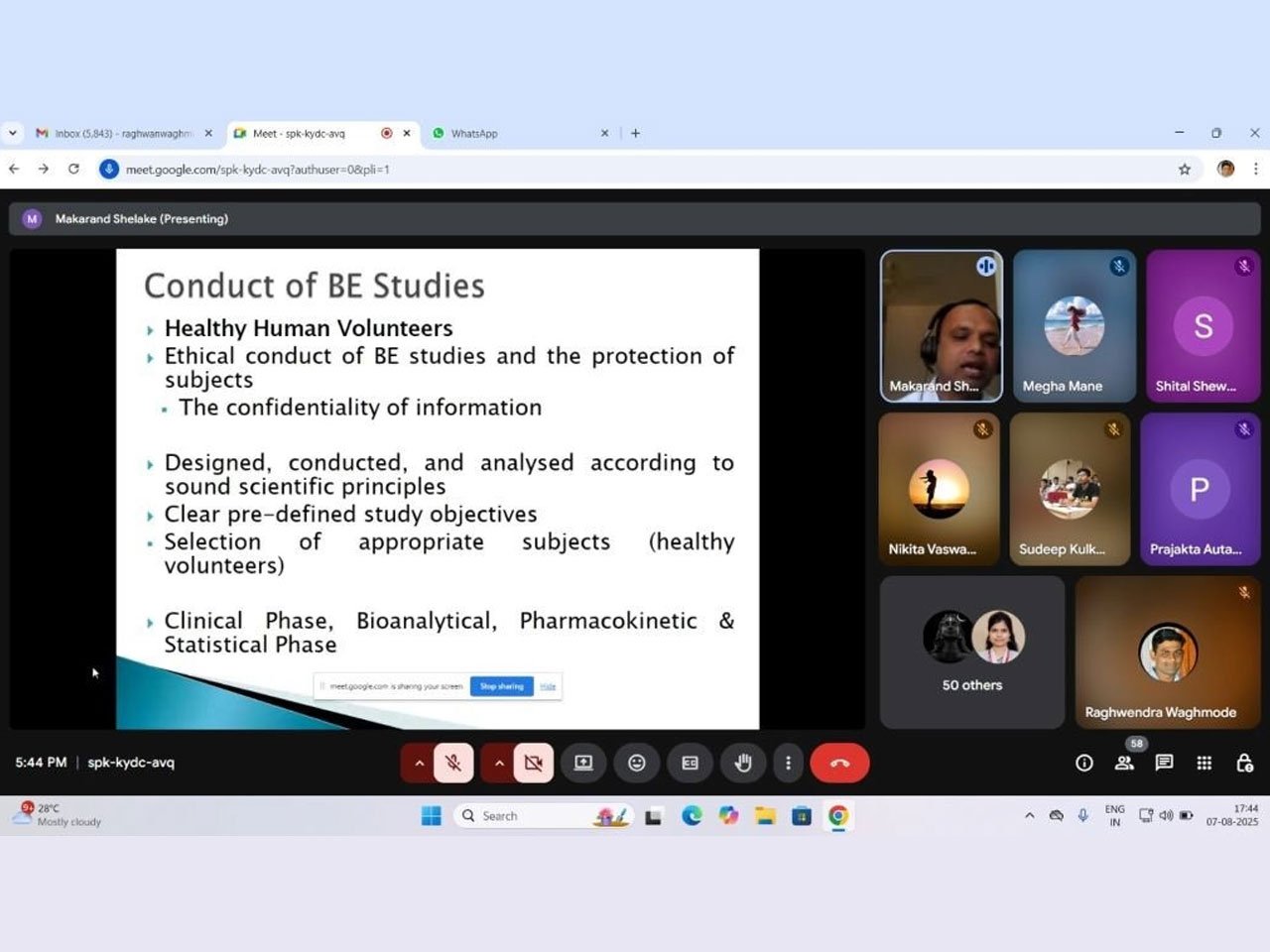The image size is (1270, 952).
Task: Open the activities grid icon
Action: (1204, 763)
